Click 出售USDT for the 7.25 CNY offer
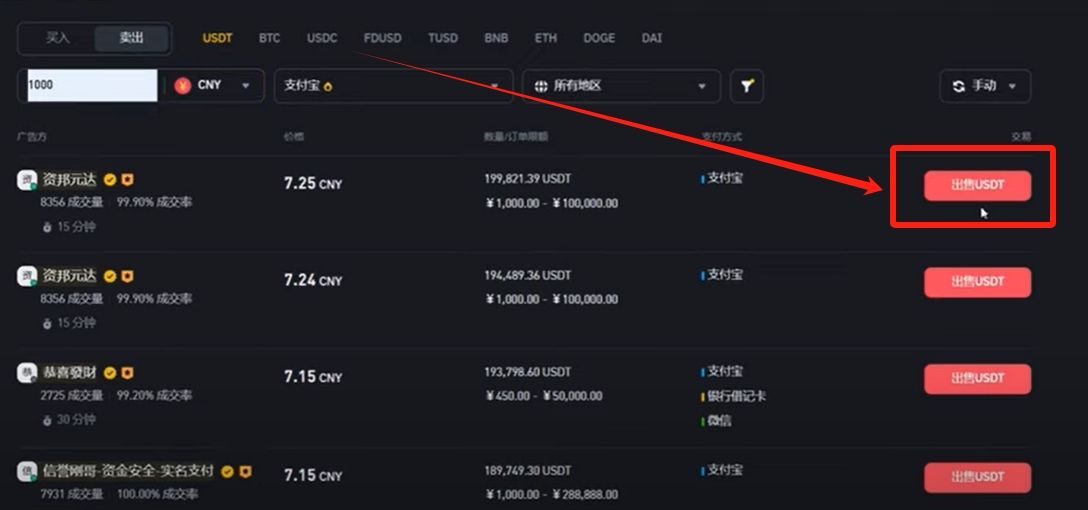This screenshot has height=510, width=1088. coord(977,185)
